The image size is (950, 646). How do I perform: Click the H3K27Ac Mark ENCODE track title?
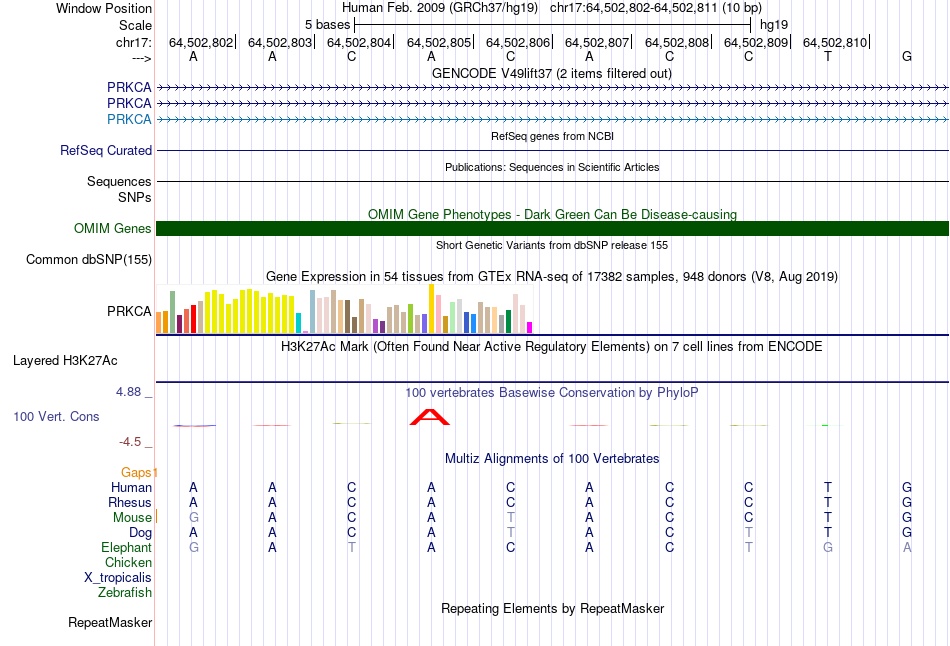pyautogui.click(x=552, y=347)
